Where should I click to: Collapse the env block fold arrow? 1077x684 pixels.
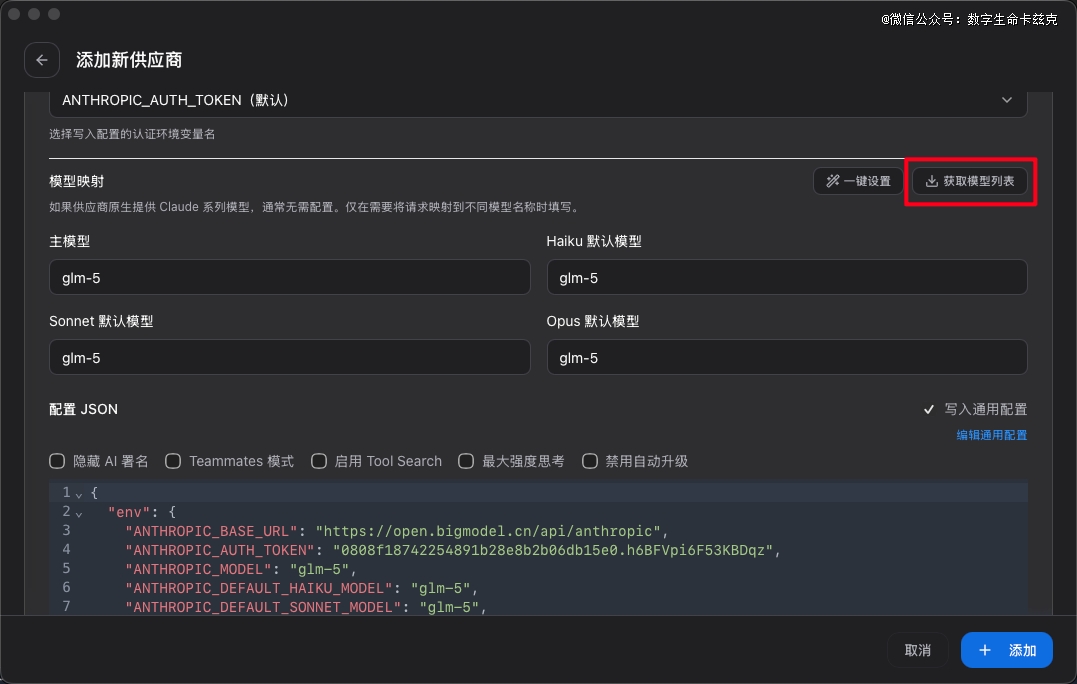click(79, 513)
